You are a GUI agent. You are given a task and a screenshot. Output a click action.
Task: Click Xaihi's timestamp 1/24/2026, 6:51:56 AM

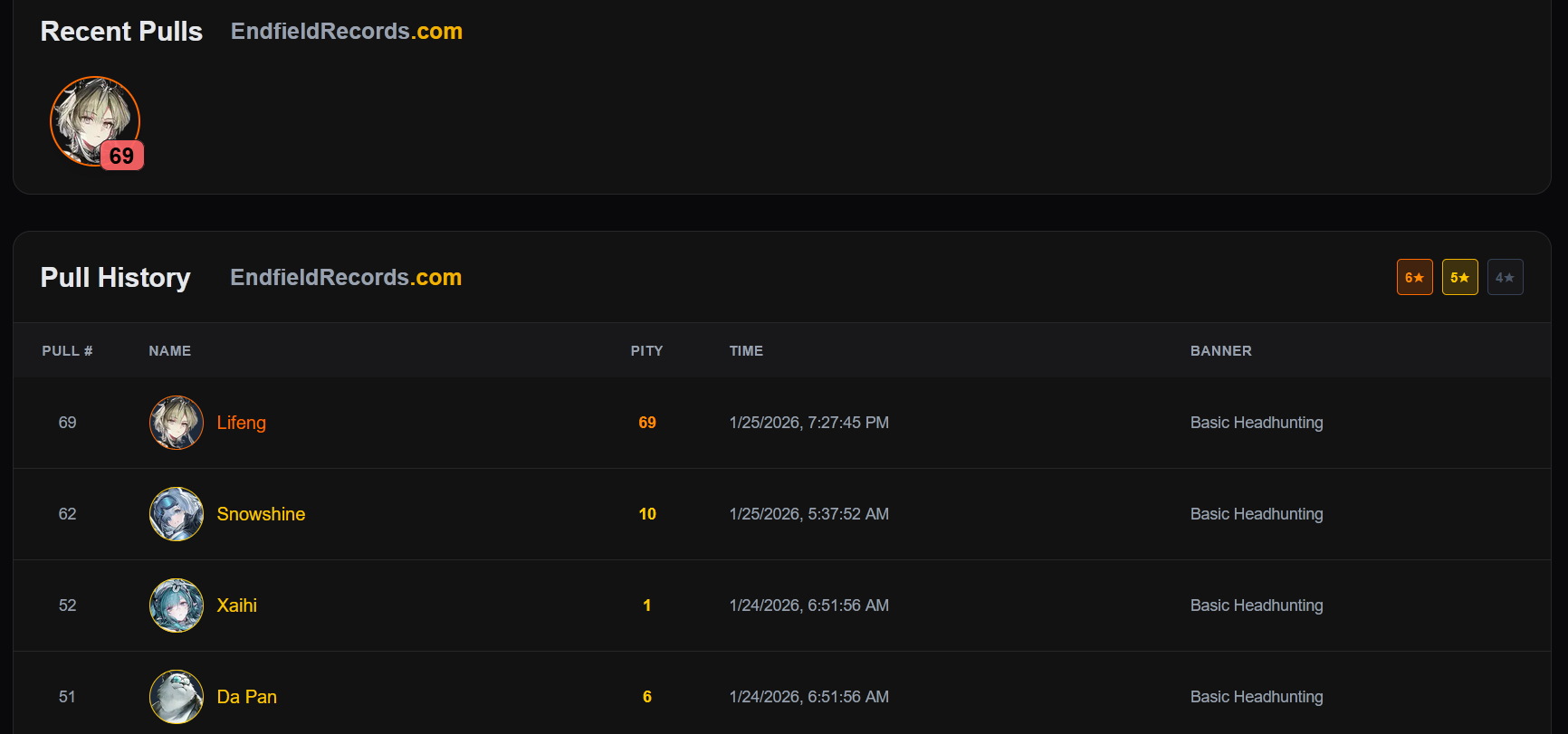(809, 605)
